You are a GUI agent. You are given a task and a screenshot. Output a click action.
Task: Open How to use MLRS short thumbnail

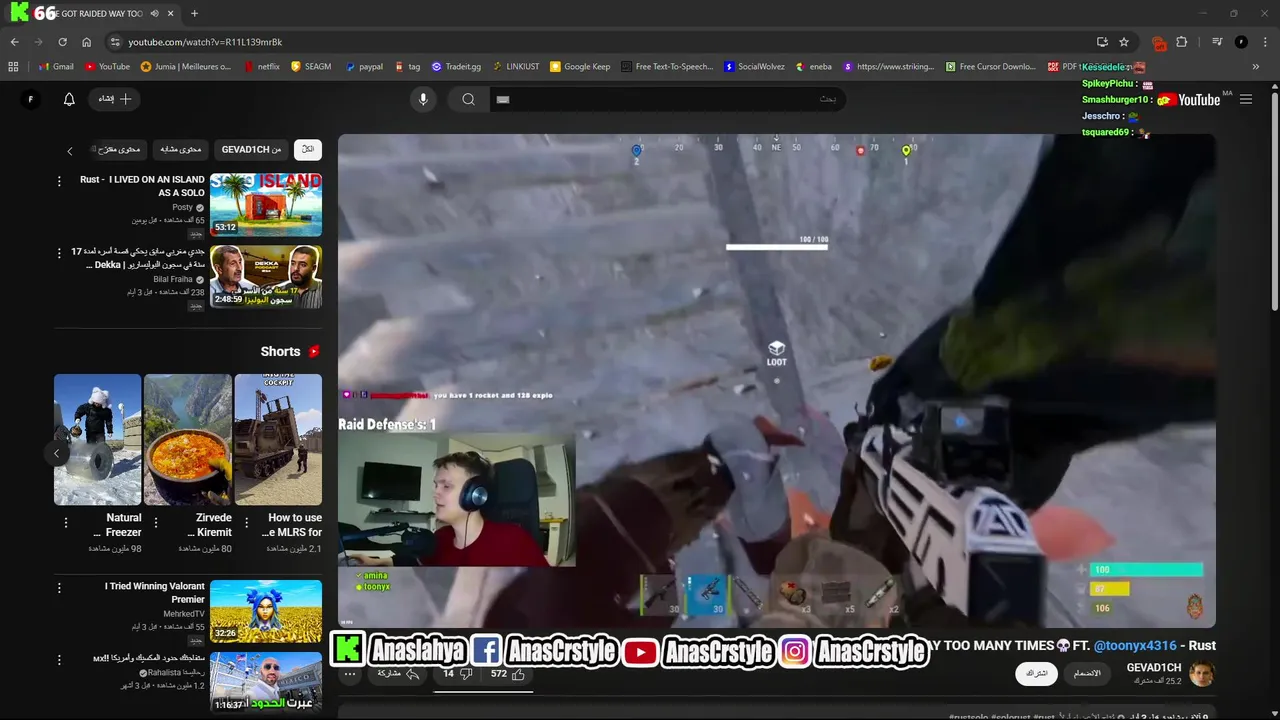[x=278, y=439]
